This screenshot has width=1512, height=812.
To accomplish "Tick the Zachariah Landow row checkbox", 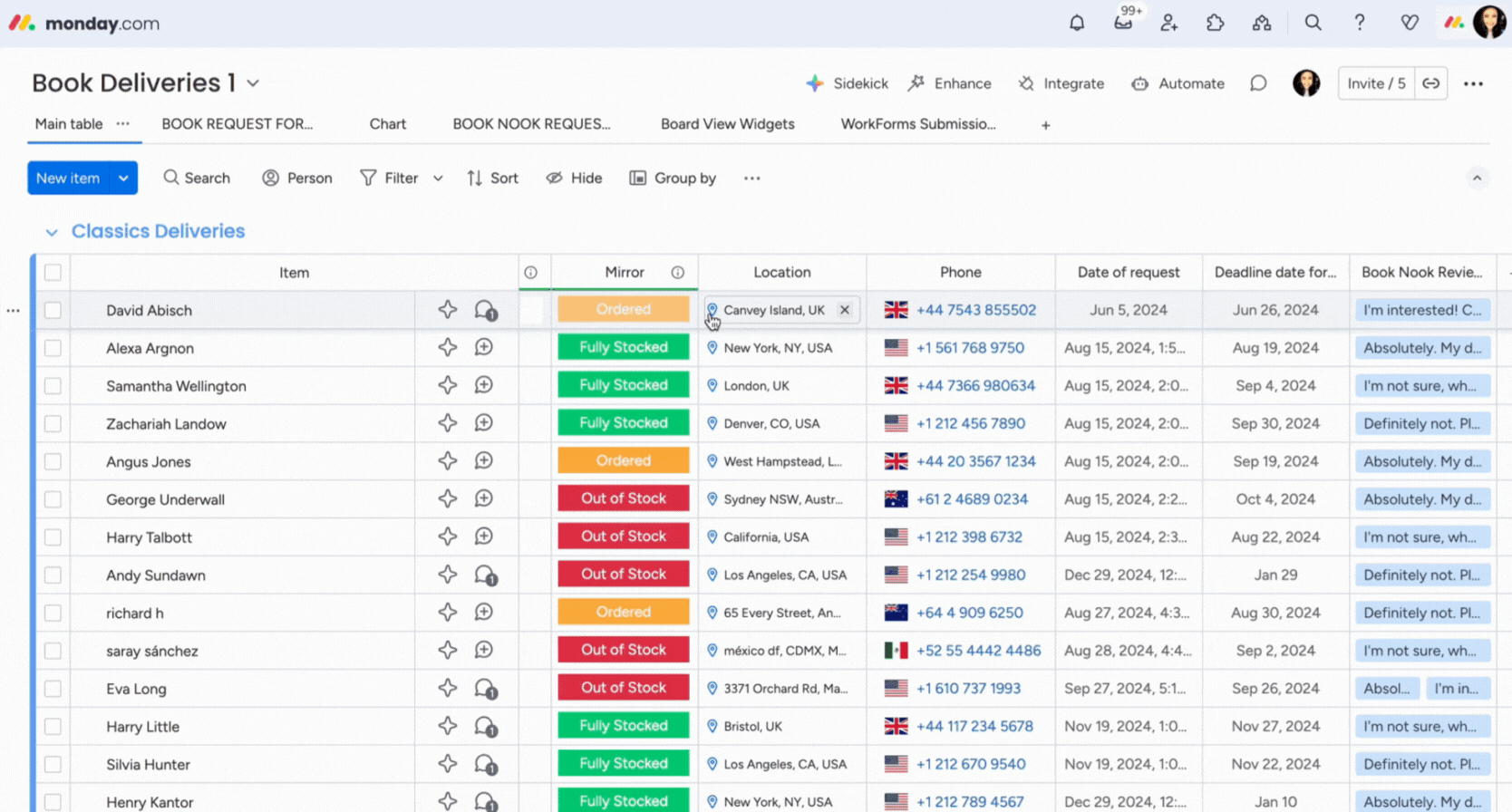I will coord(53,424).
